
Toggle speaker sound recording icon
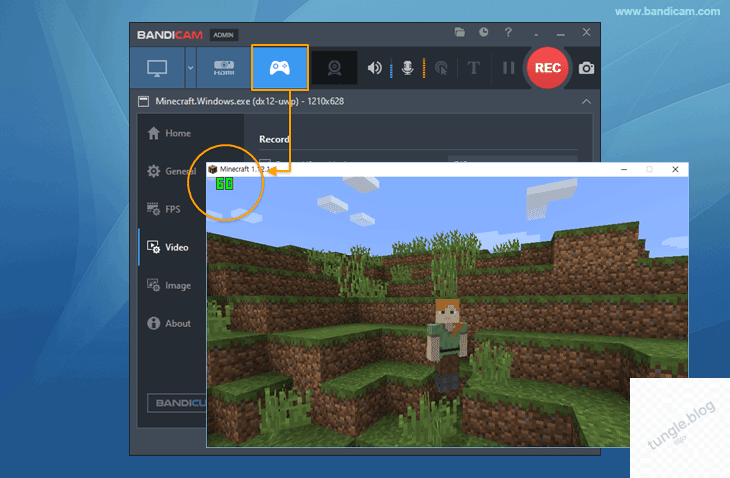[374, 68]
